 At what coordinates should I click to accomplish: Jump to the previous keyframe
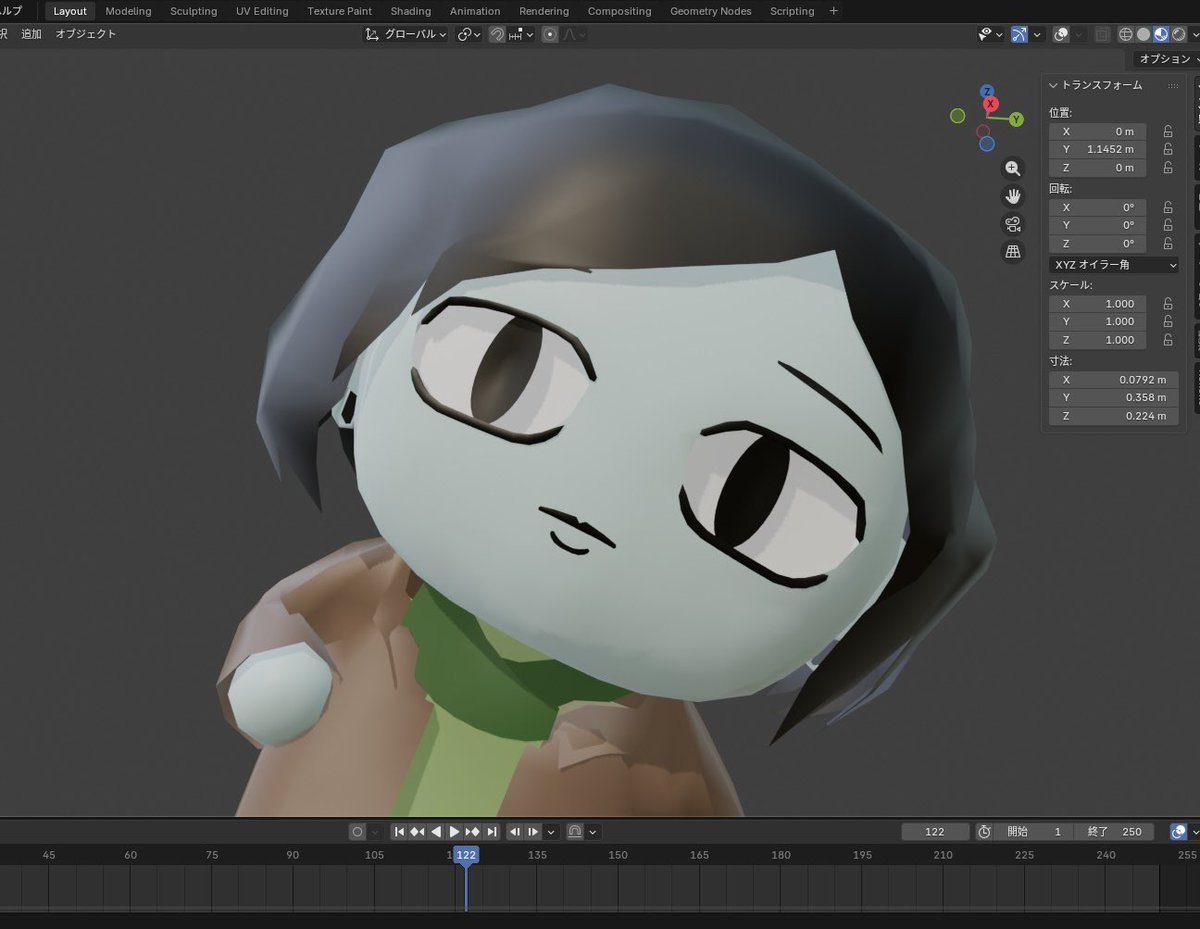(x=417, y=832)
